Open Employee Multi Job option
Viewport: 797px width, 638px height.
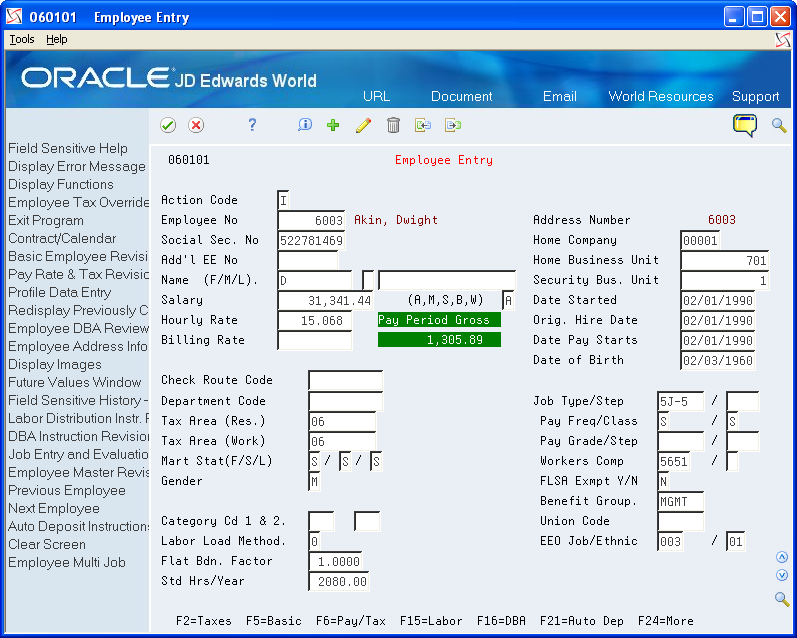[67, 562]
